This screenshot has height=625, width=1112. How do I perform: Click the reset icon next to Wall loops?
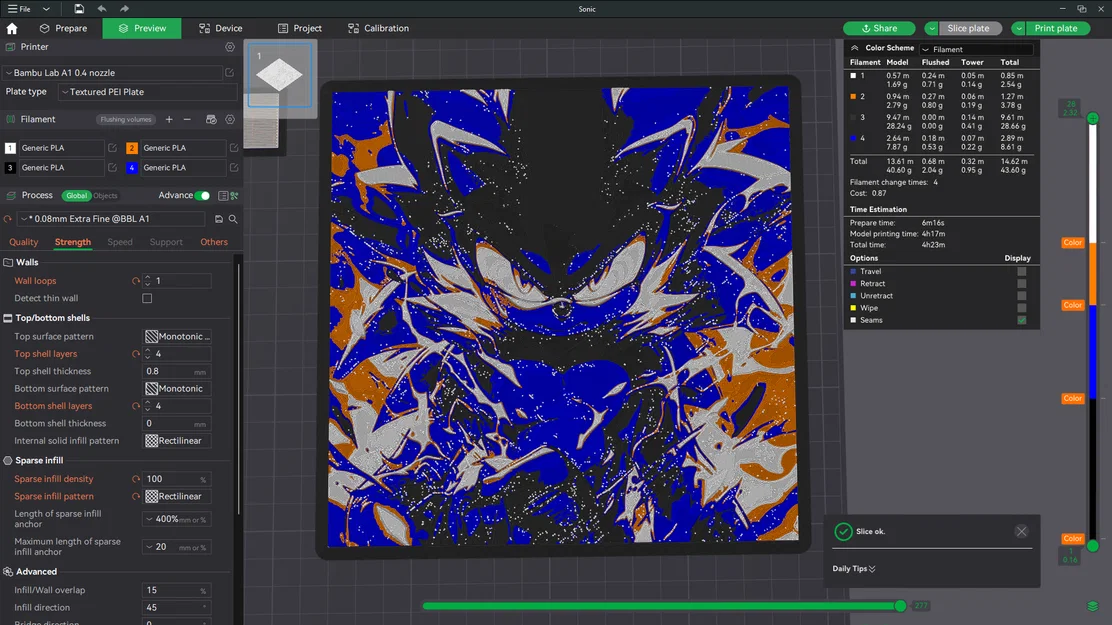[x=138, y=281]
